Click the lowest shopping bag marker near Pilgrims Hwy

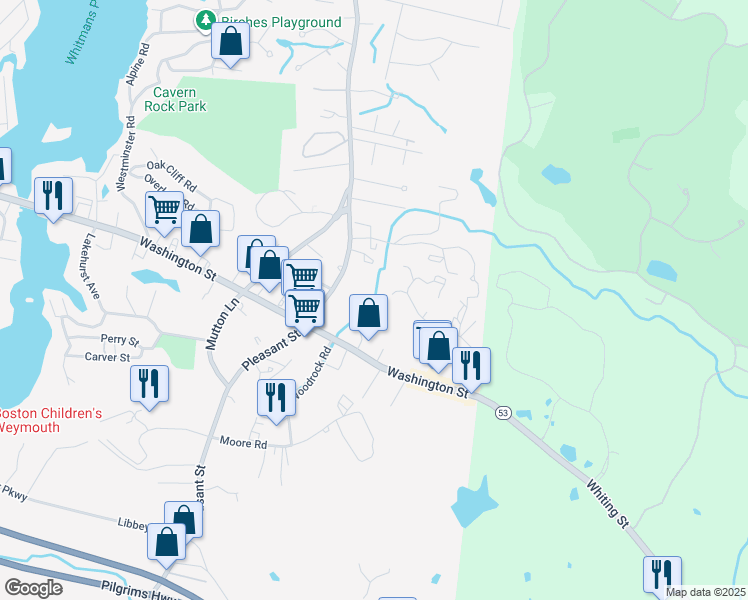(167, 542)
